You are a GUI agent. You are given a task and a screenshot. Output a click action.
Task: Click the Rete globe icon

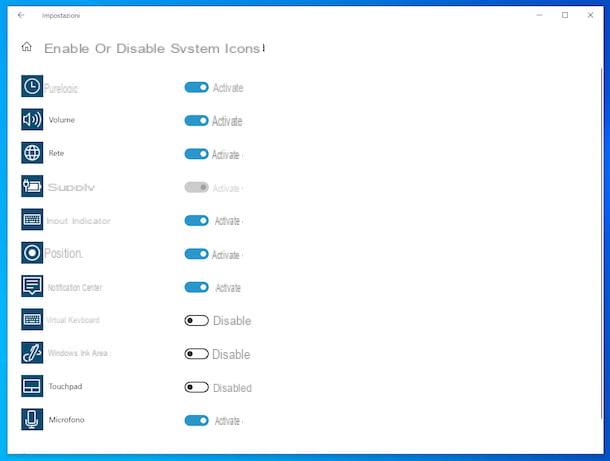tap(32, 153)
